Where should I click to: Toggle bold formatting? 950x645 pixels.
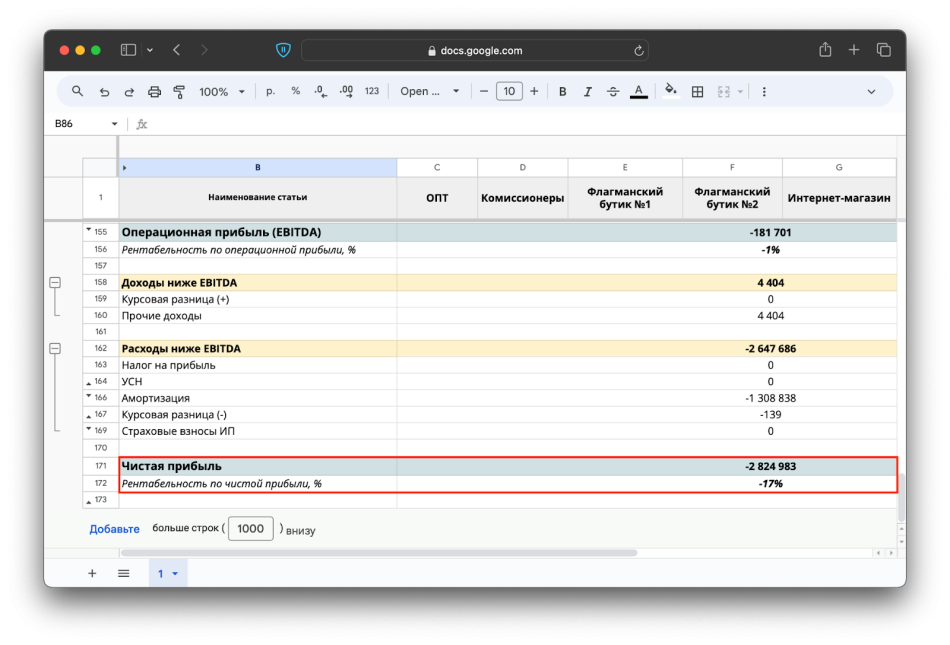pyautogui.click(x=562, y=91)
